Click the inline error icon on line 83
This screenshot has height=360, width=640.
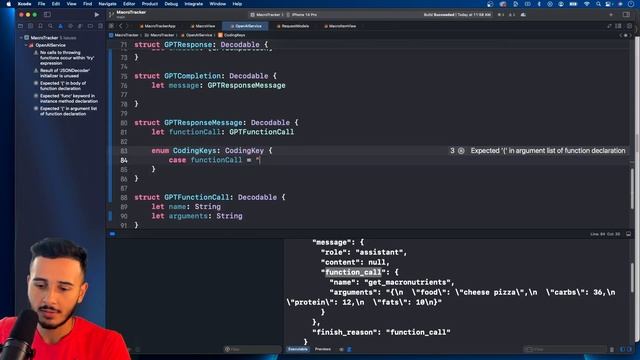pos(461,151)
